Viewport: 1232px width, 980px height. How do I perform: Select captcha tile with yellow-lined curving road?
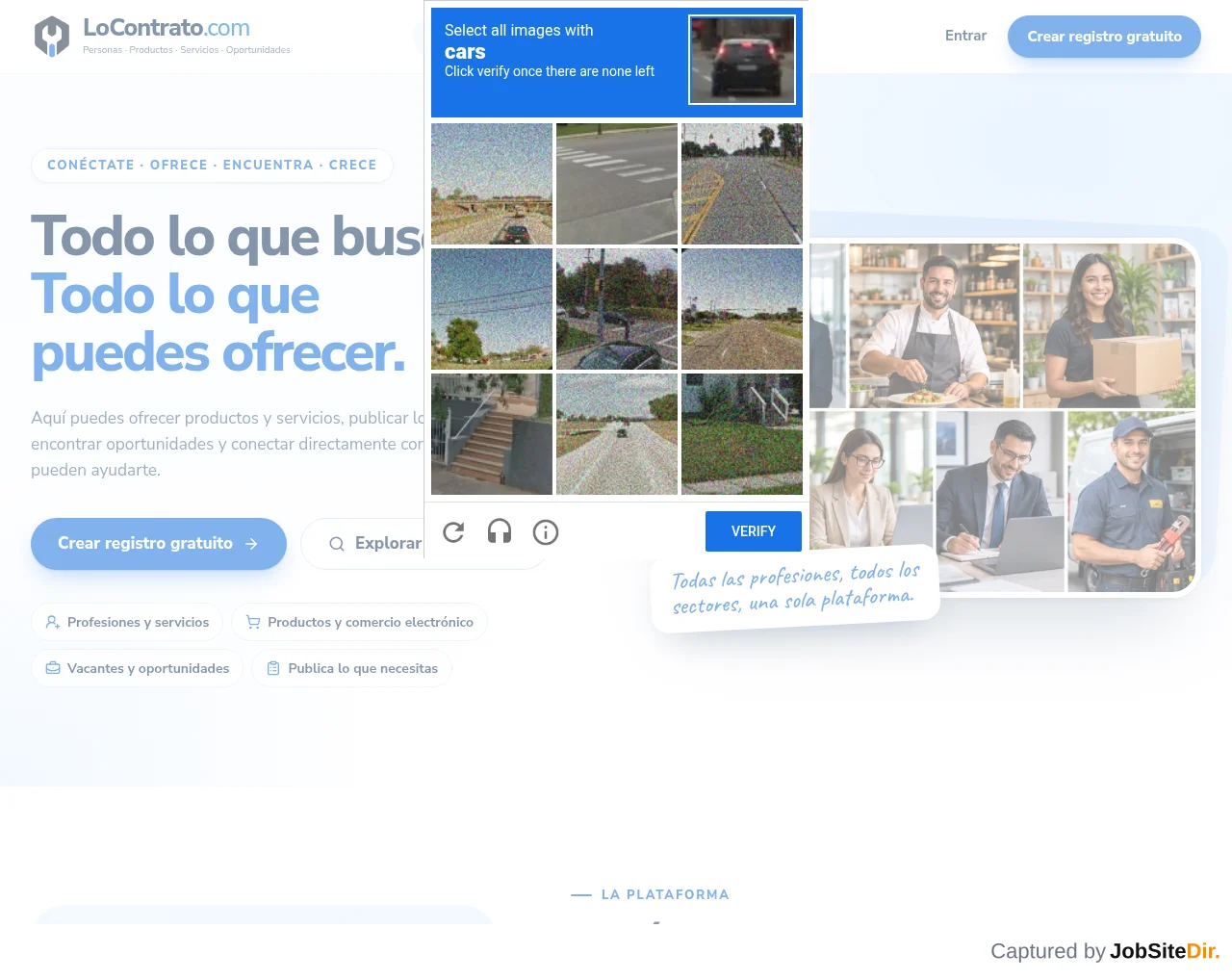click(742, 184)
